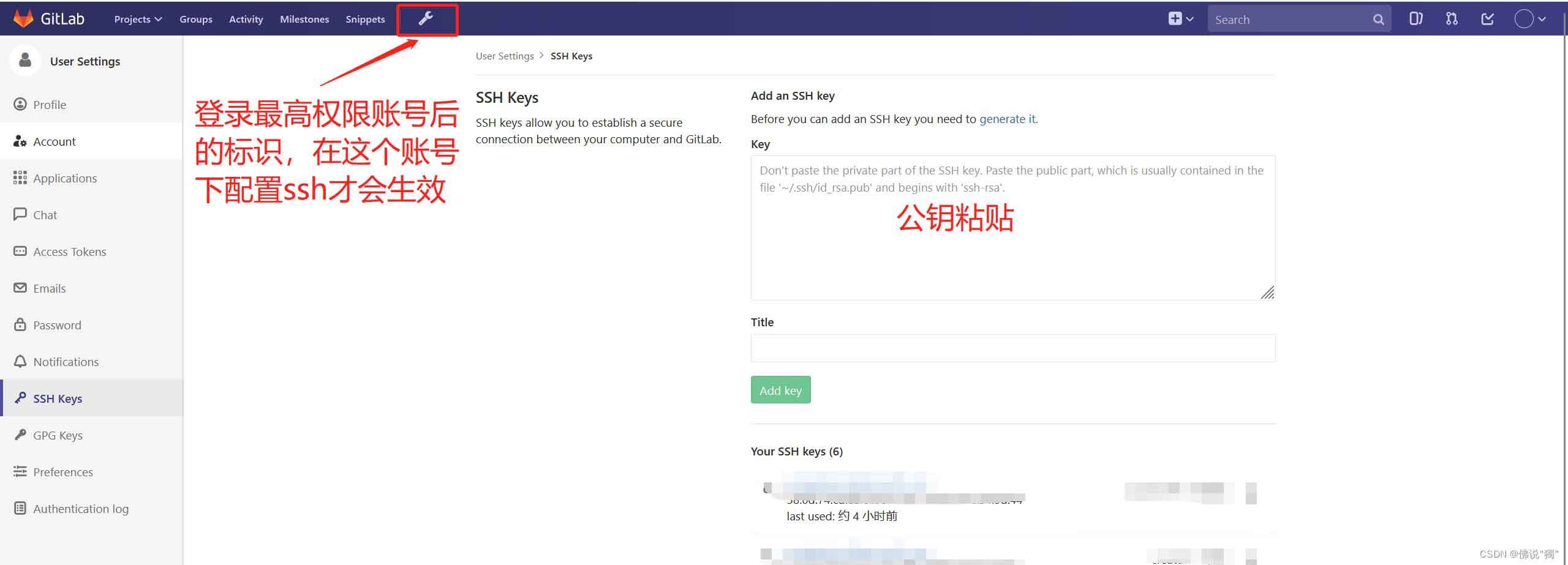The image size is (1568, 565).
Task: Go to Access Tokens settings
Action: click(x=92, y=251)
